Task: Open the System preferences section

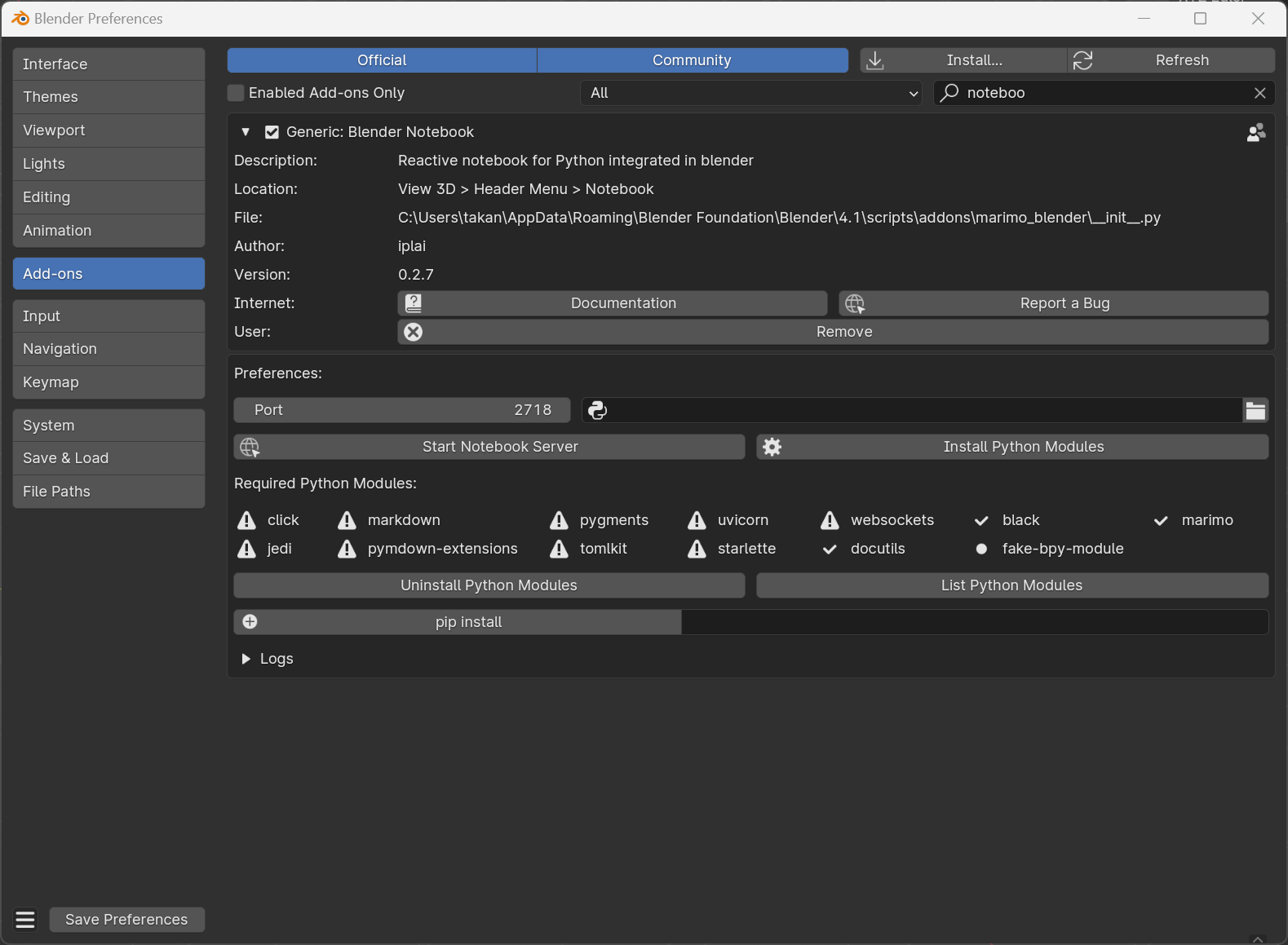Action: click(108, 426)
